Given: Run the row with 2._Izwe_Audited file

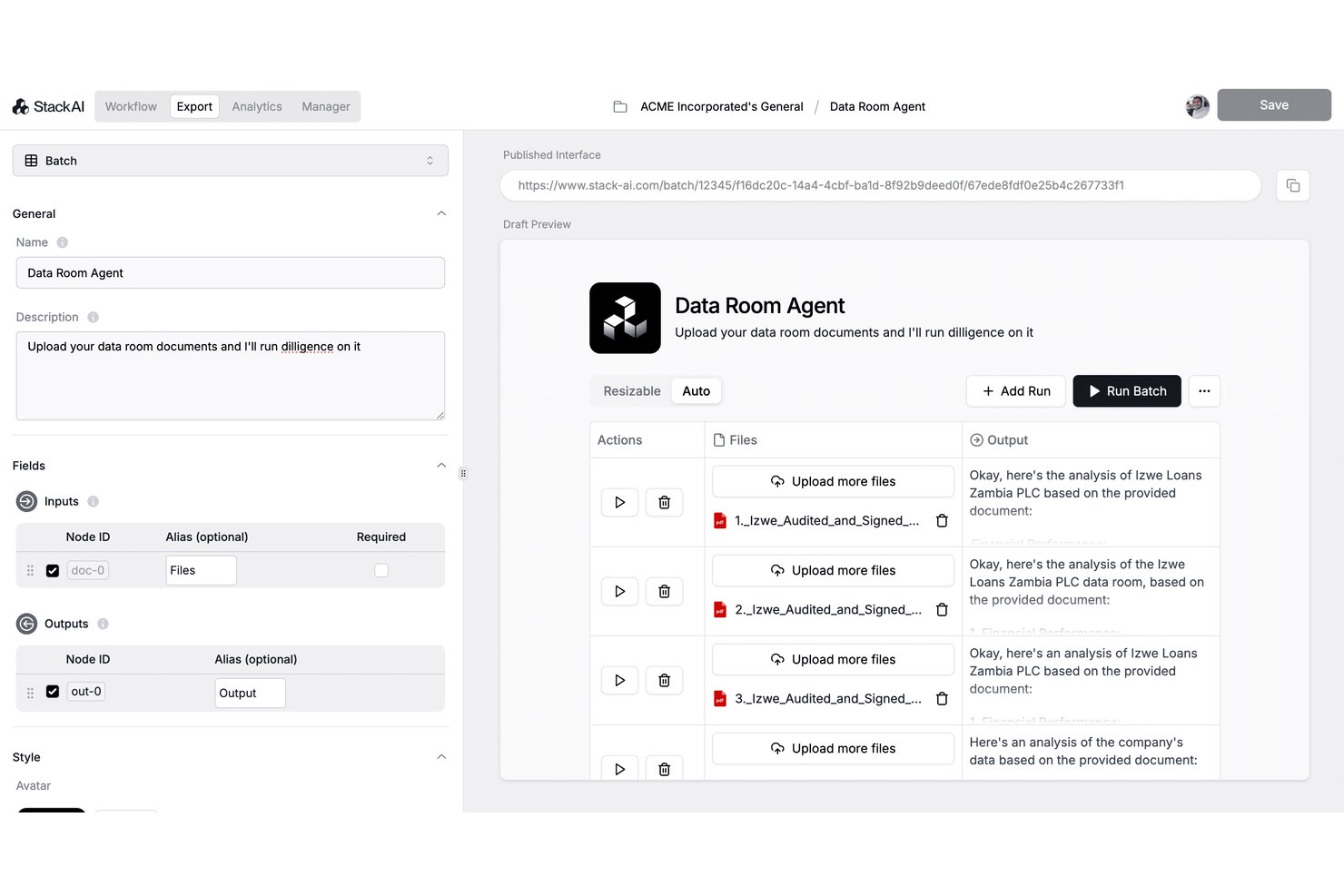Looking at the screenshot, I should point(620,591).
